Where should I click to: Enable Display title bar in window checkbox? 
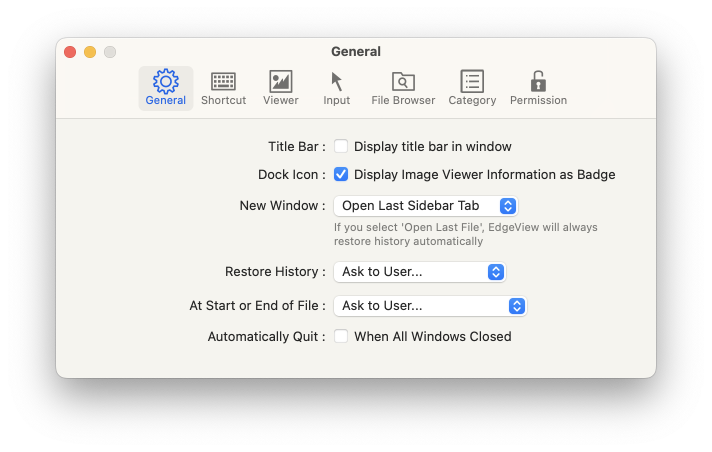(341, 146)
